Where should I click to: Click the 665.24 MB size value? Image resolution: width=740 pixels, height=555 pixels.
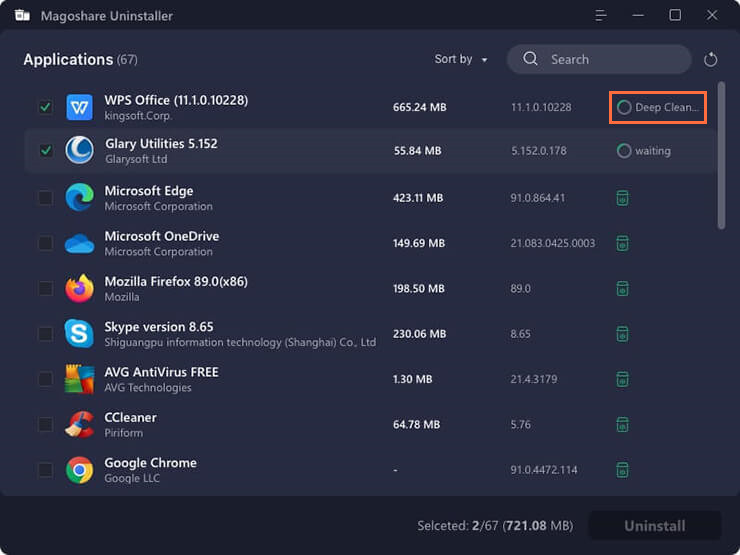click(x=420, y=107)
